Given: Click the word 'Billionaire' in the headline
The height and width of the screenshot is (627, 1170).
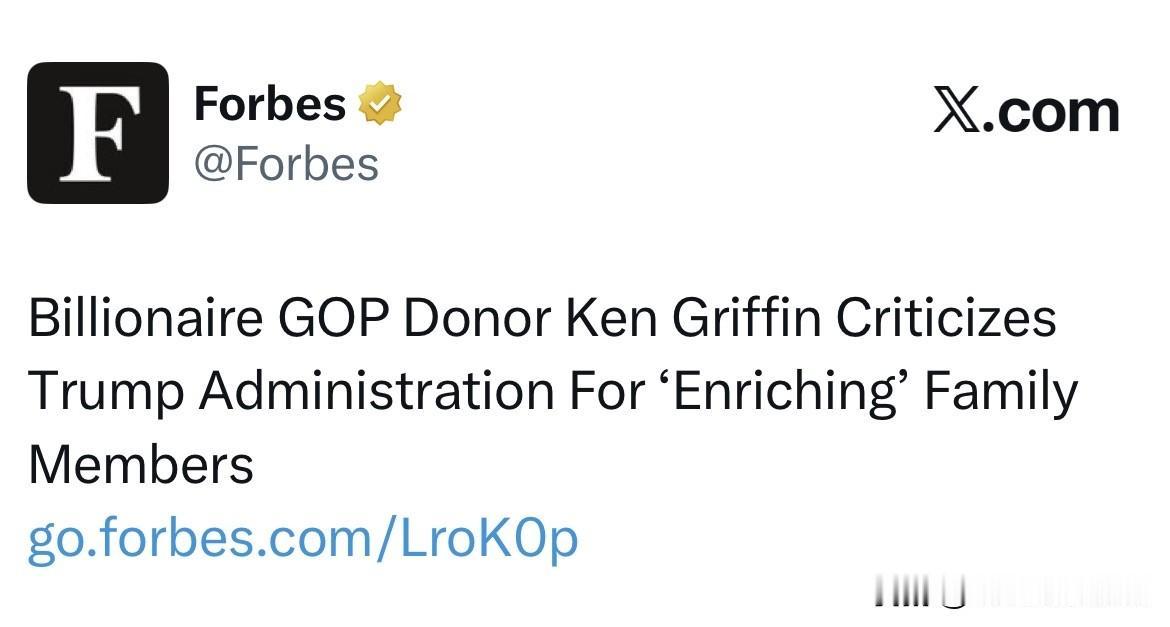Looking at the screenshot, I should [146, 320].
